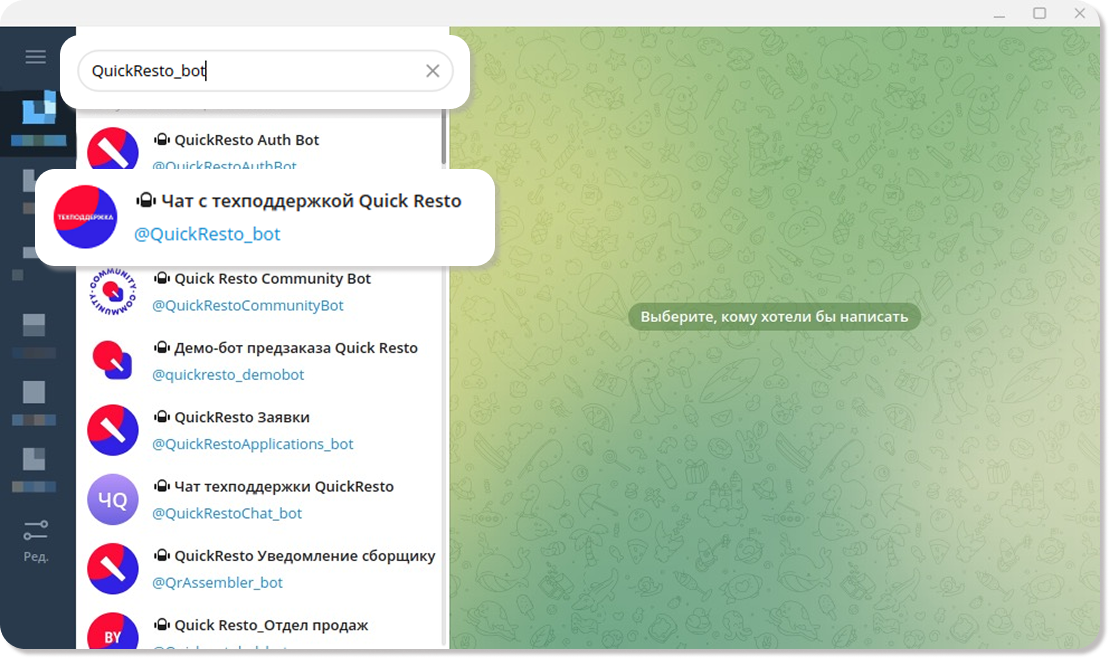Click the QuickResto Уведомление сборщику avatar
Image resolution: width=1109 pixels, height=658 pixels.
click(113, 568)
